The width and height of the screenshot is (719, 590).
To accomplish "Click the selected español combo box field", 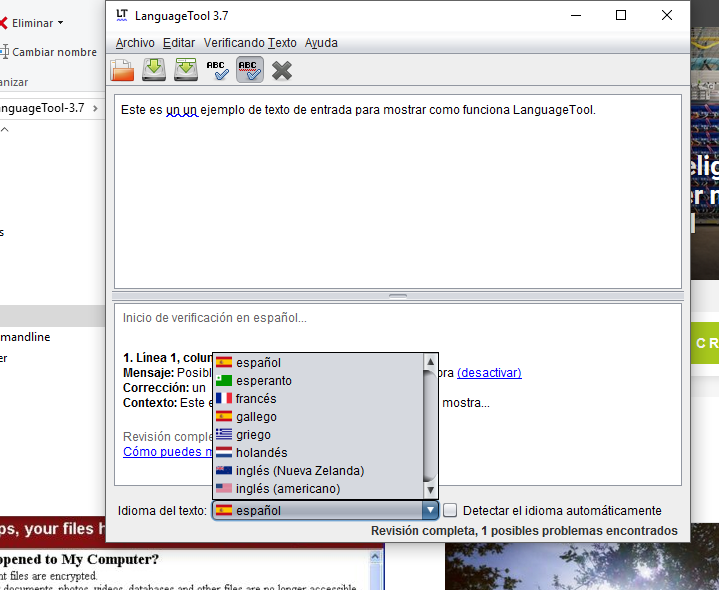I will (x=318, y=510).
